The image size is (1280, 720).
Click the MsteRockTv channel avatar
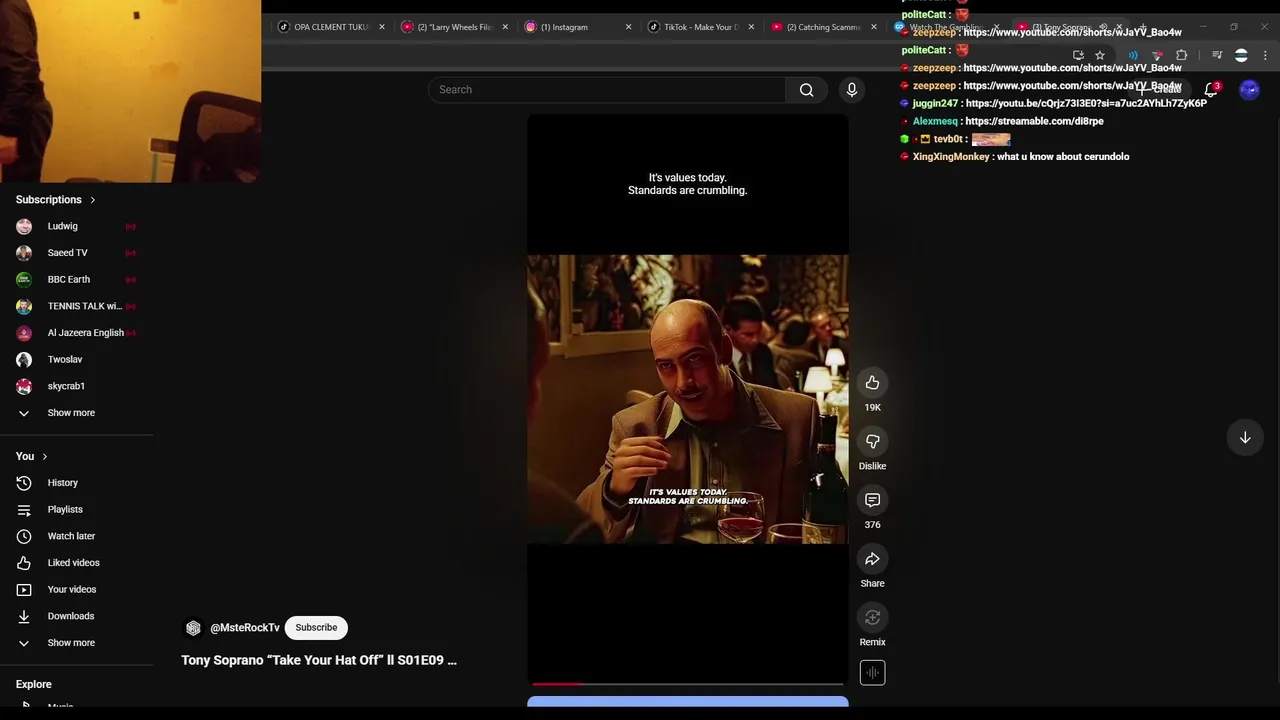click(193, 628)
